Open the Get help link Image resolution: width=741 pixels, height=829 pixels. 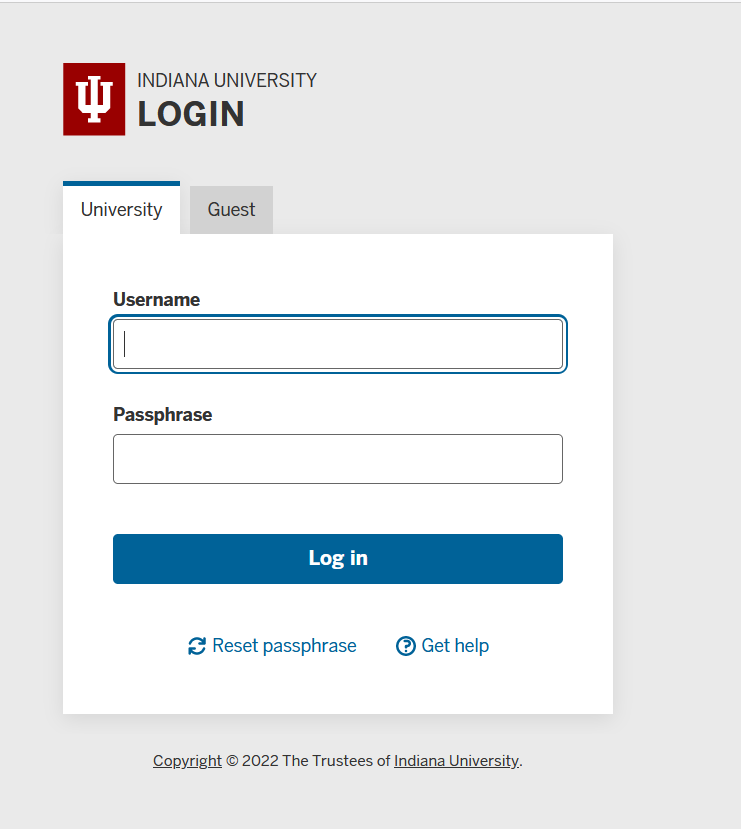[452, 646]
